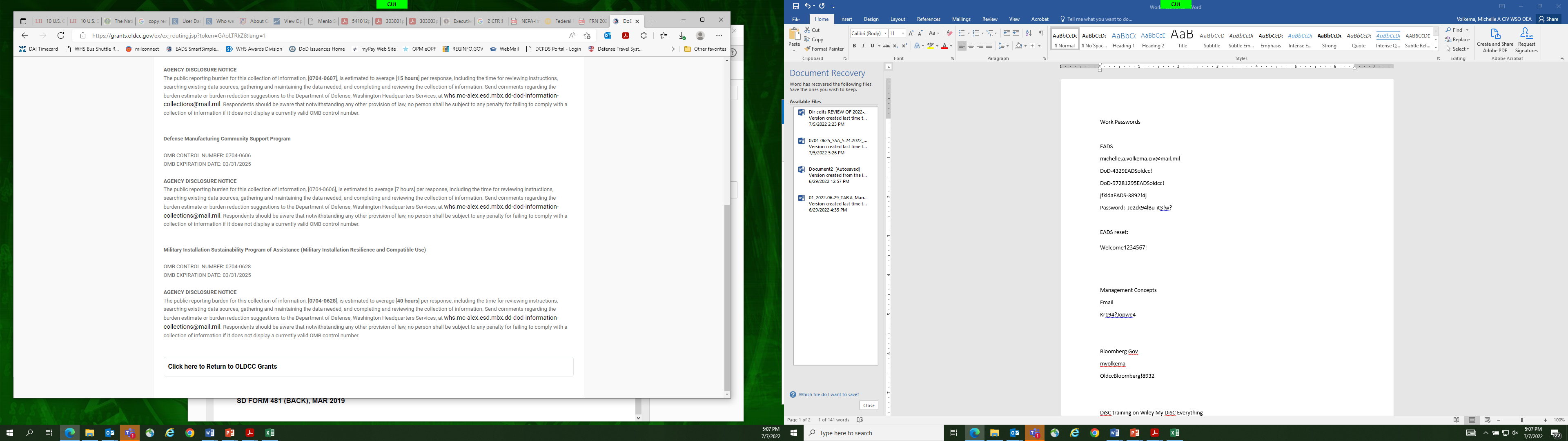The width and height of the screenshot is (1568, 441).
Task: Open the font name dropdown Calibri (Body)
Action: click(x=885, y=33)
